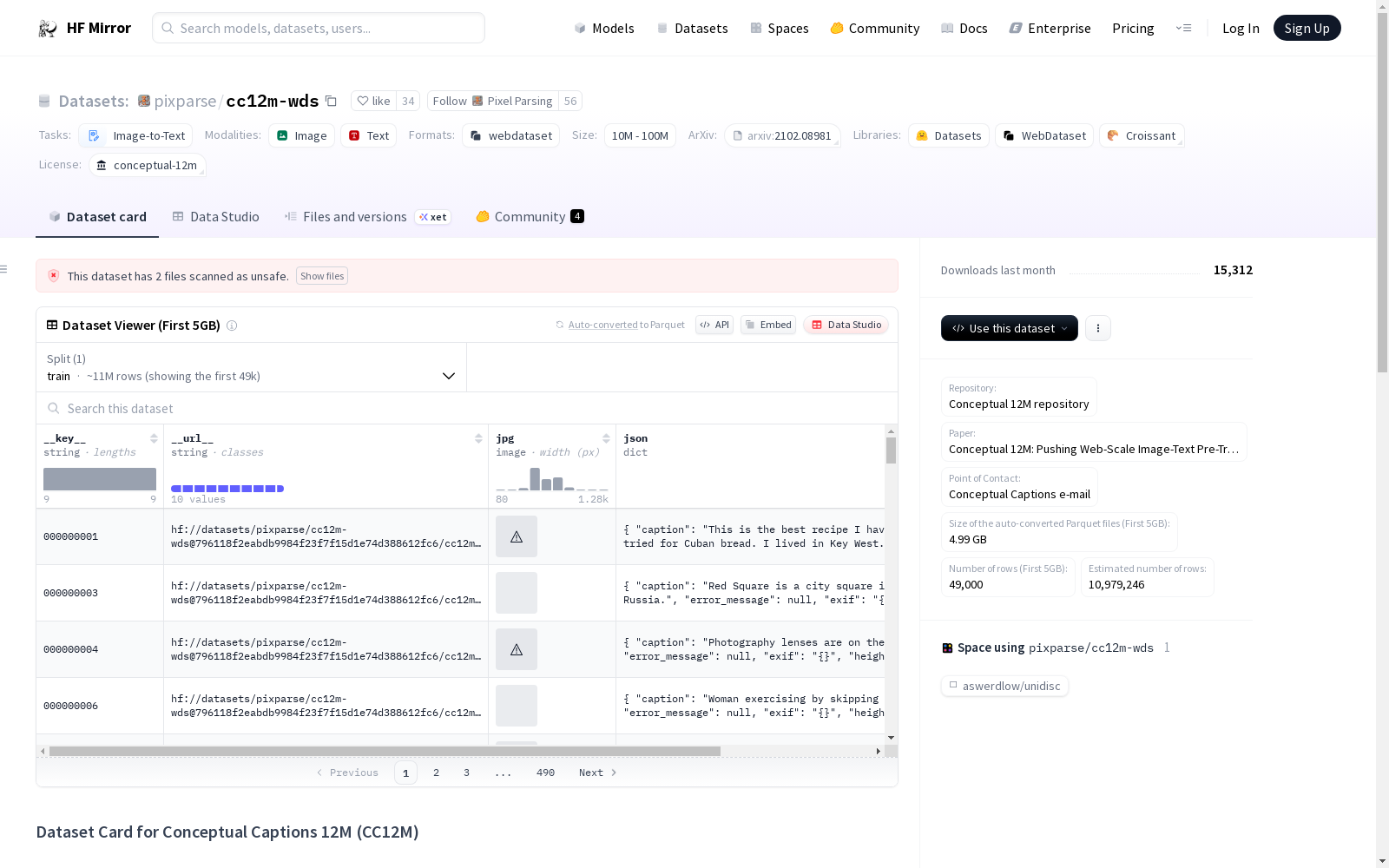Click the warning image thumbnail in row 000000004
The width and height of the screenshot is (1389, 868).
(517, 649)
